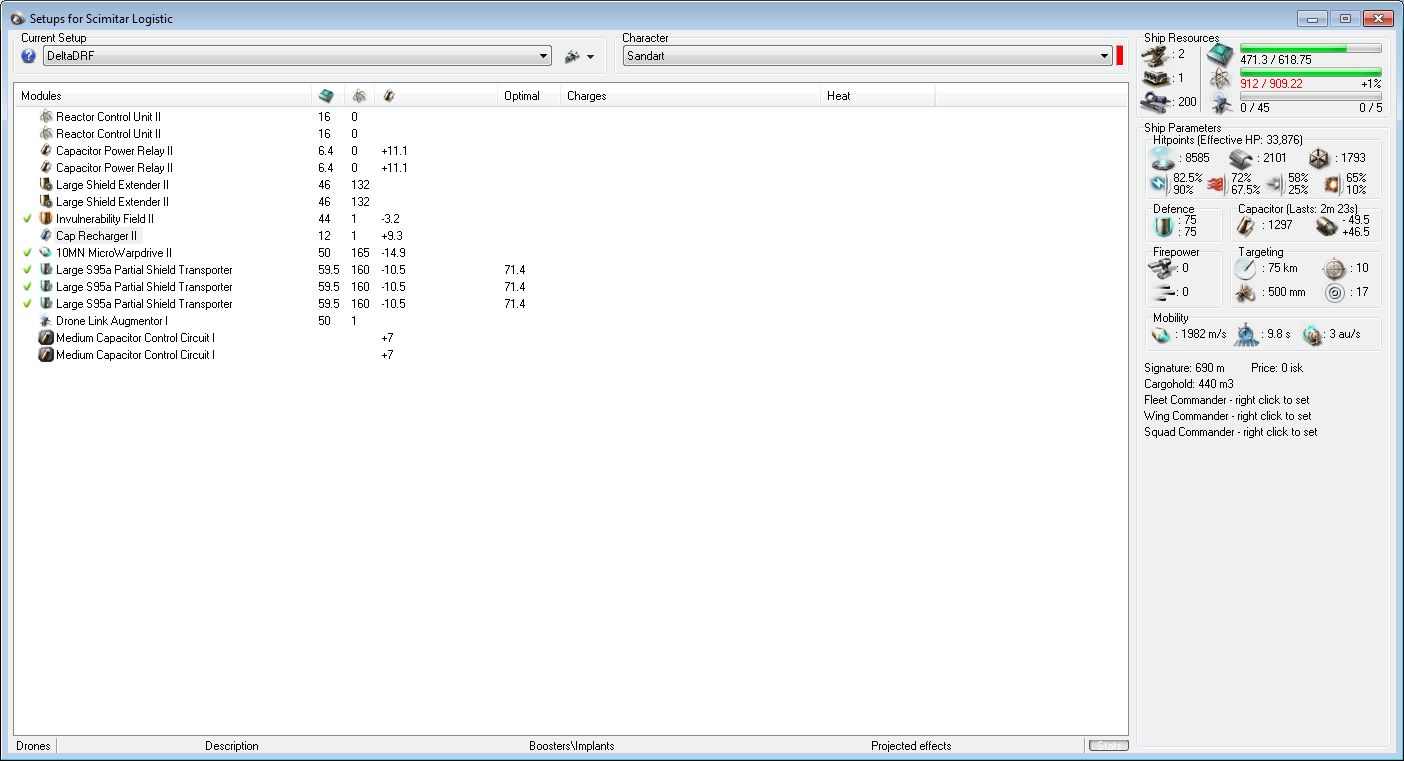Click the EM resistance icon showing 82.5%
This screenshot has height=761, width=1404.
click(x=1160, y=184)
